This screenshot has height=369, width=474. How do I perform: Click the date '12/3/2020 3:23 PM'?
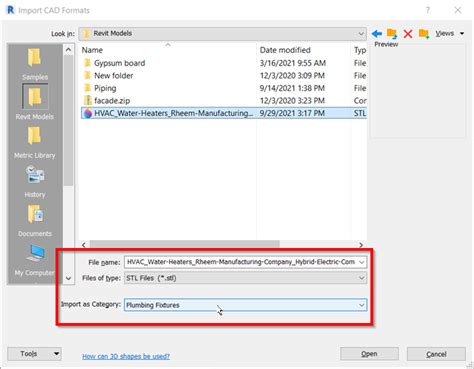click(292, 101)
